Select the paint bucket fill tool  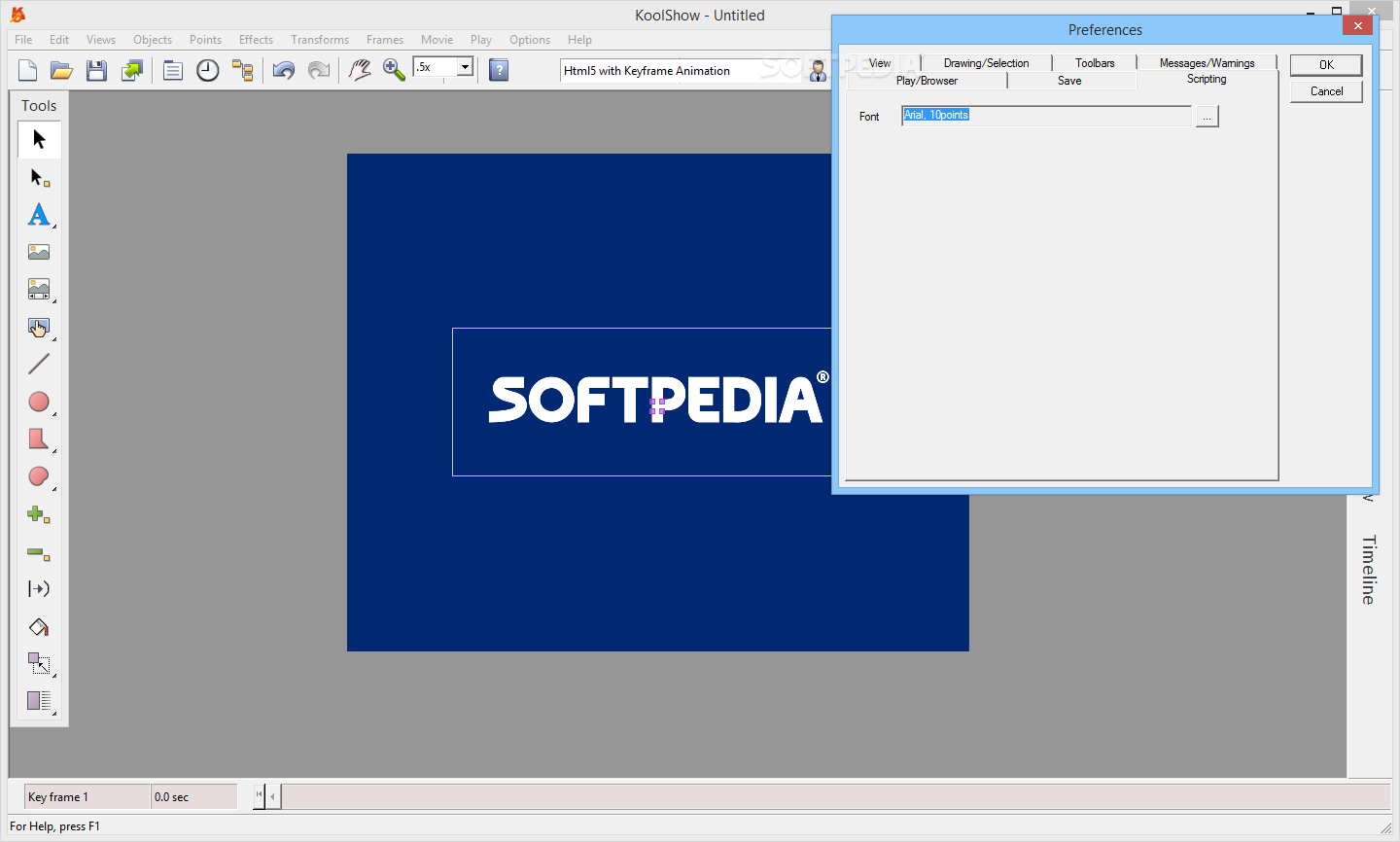pos(39,627)
